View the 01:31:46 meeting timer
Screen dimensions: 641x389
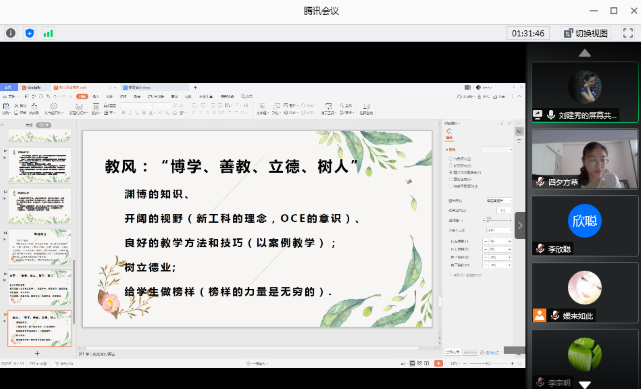(x=528, y=33)
